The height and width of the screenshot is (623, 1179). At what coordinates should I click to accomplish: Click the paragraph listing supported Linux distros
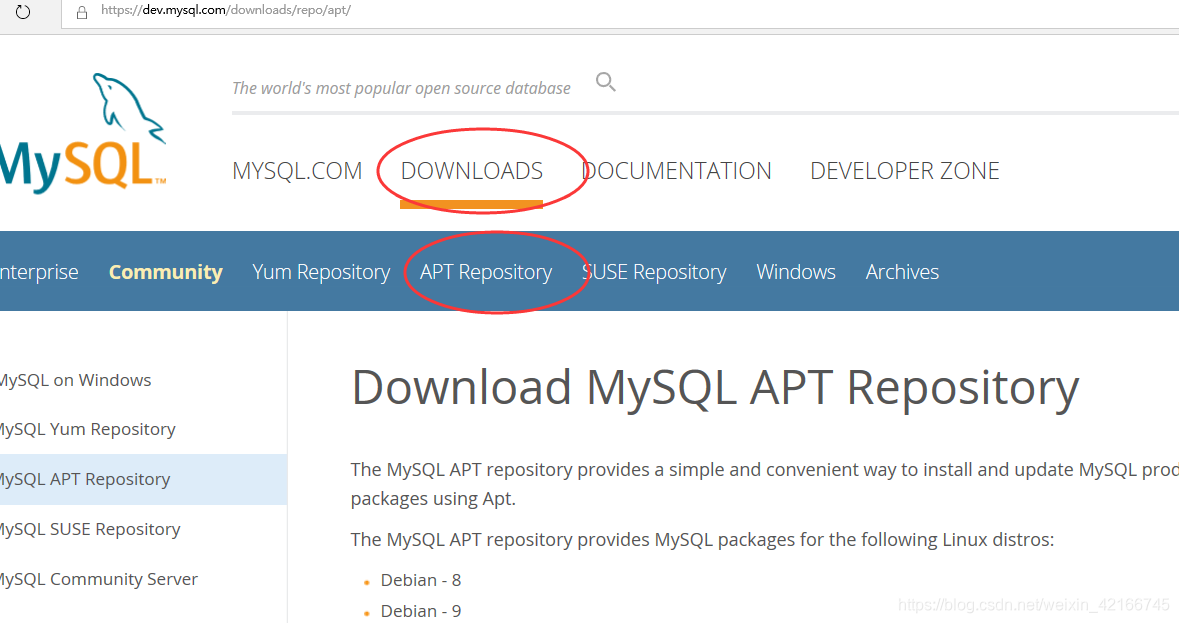pyautogui.click(x=702, y=540)
